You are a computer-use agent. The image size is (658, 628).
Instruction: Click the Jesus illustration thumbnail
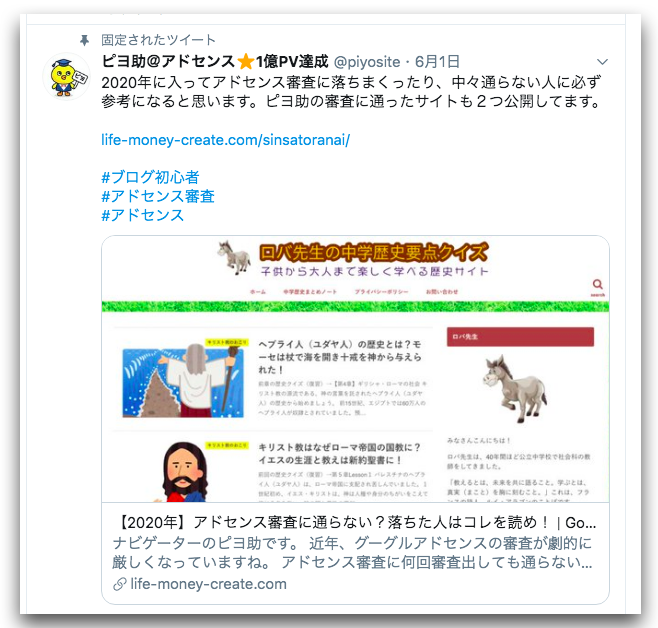coord(183,472)
